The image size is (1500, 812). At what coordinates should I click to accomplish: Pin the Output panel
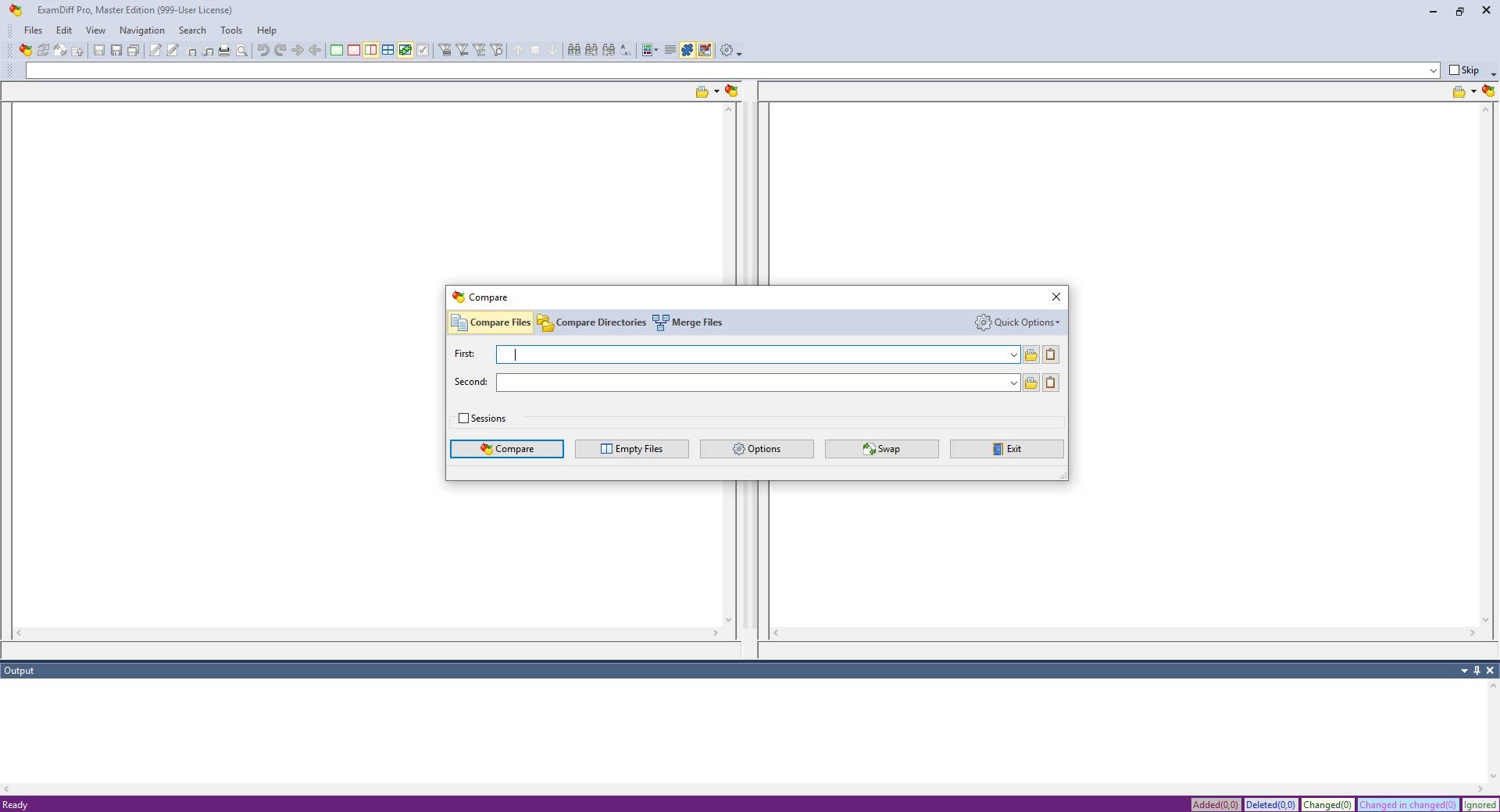(x=1477, y=671)
